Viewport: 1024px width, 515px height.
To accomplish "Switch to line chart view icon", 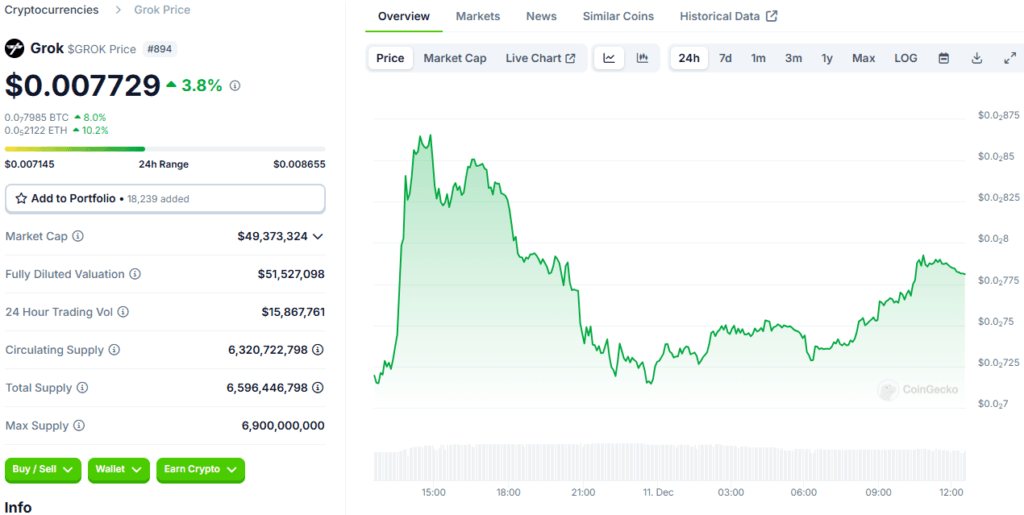I will pyautogui.click(x=609, y=58).
